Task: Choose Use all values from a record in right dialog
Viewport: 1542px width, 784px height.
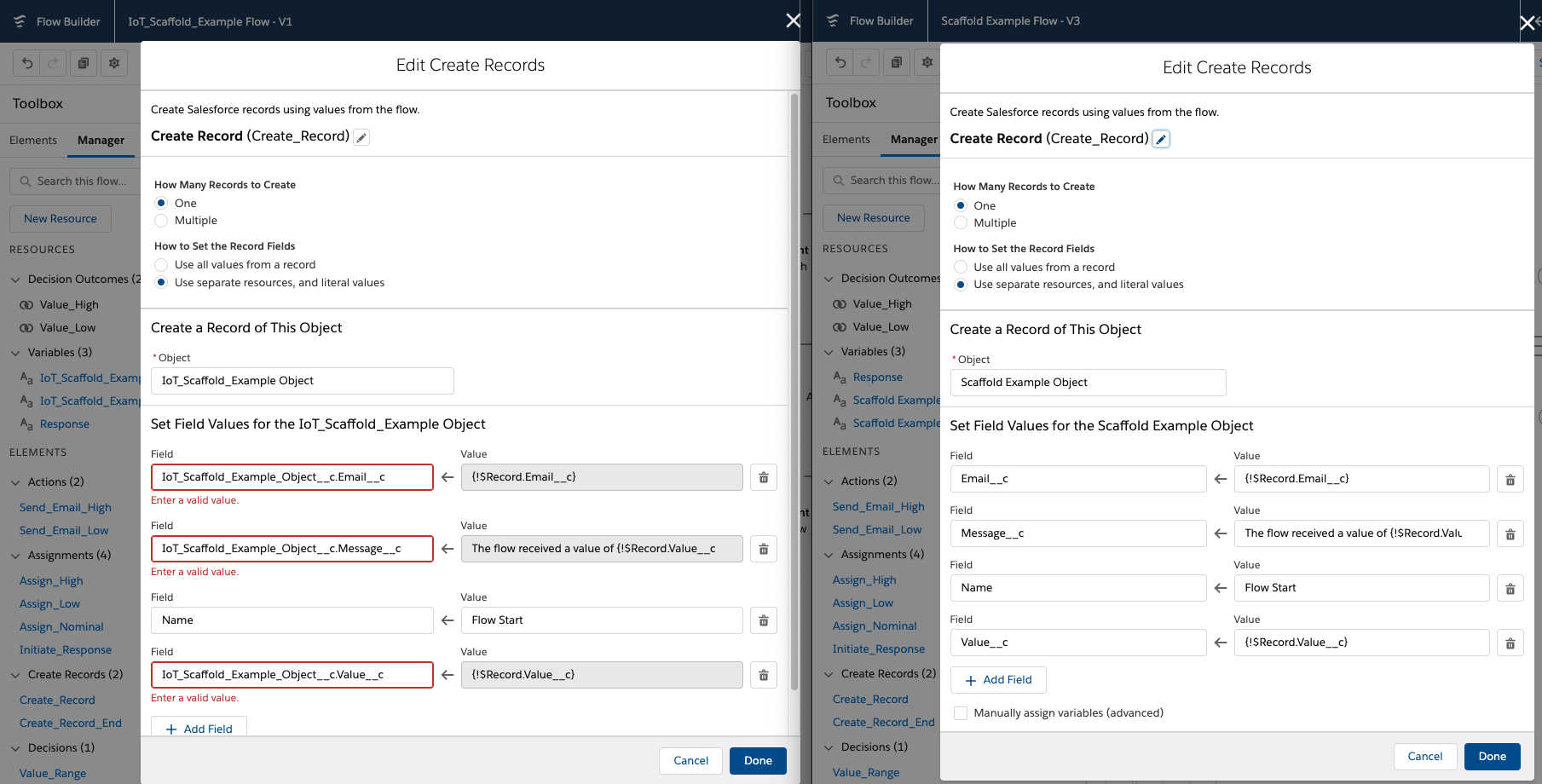Action: (x=961, y=267)
